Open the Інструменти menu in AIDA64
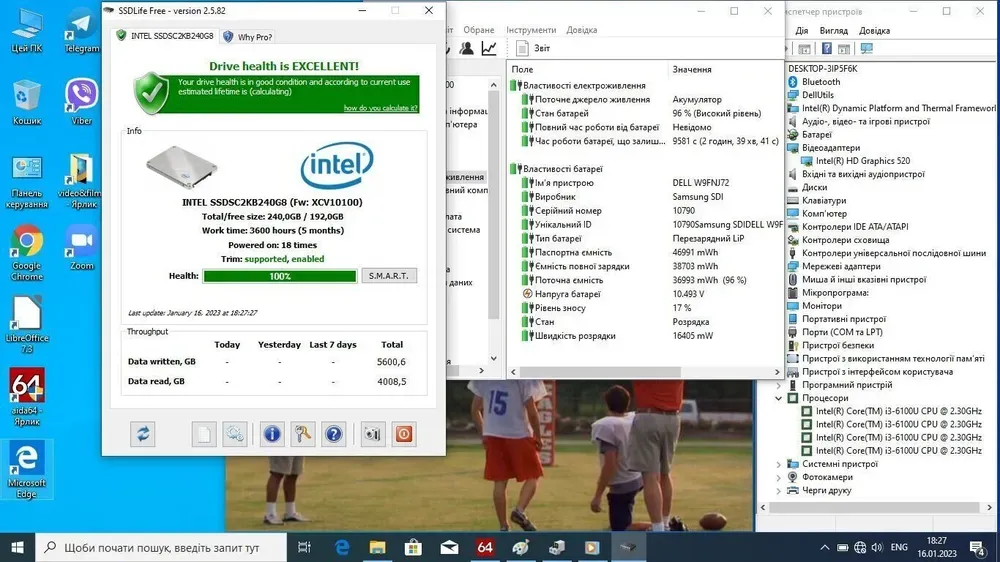 531,30
